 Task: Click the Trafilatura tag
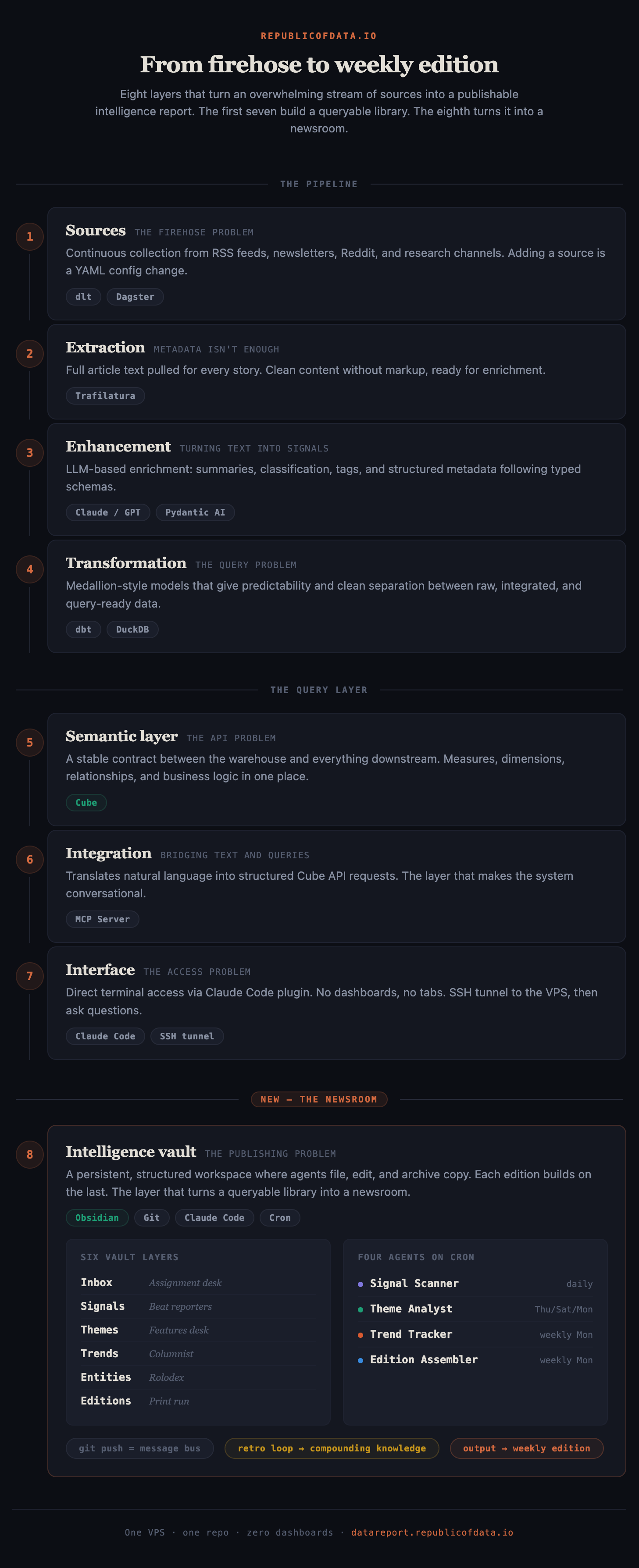[x=105, y=396]
